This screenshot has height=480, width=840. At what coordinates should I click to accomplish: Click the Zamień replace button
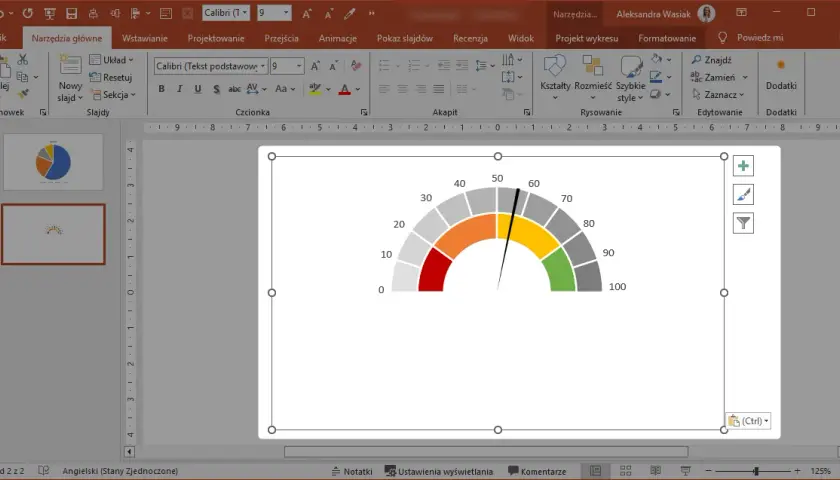coord(713,77)
